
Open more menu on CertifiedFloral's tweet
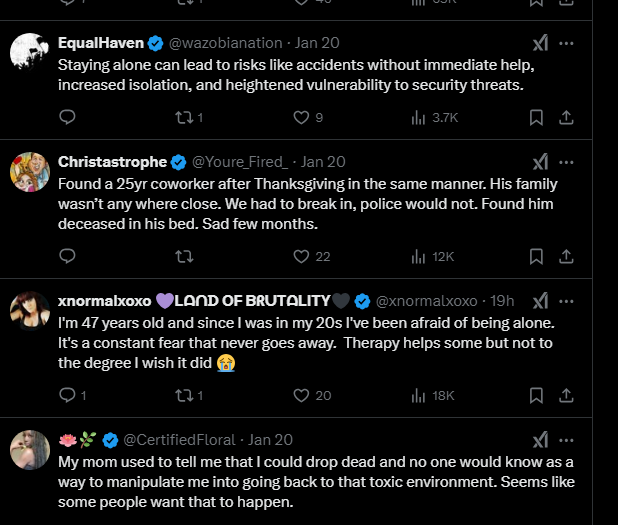[x=567, y=439]
